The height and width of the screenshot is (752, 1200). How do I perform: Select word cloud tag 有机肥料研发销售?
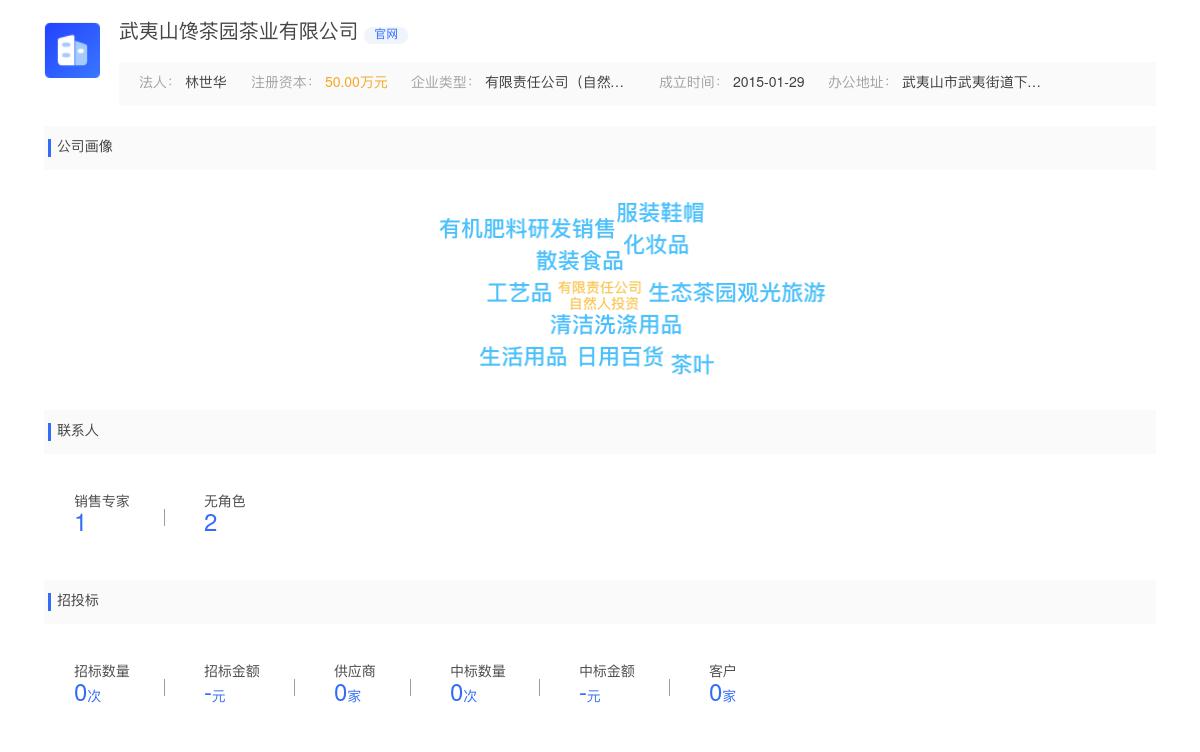click(527, 229)
